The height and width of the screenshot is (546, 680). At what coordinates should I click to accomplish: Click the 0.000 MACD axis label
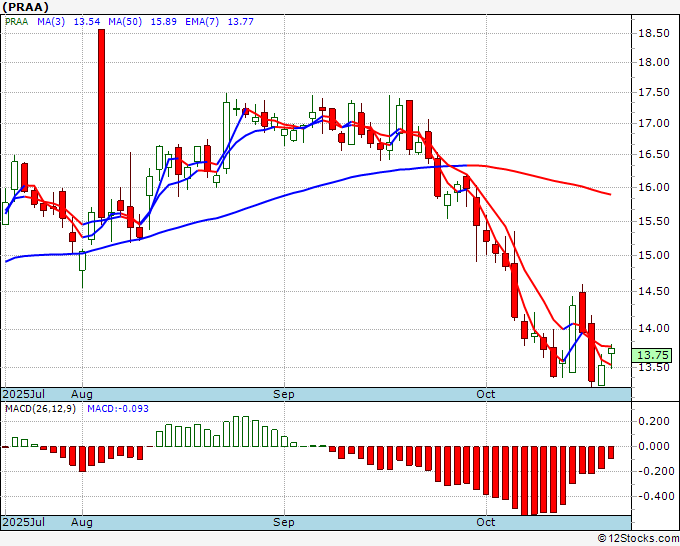[654, 446]
